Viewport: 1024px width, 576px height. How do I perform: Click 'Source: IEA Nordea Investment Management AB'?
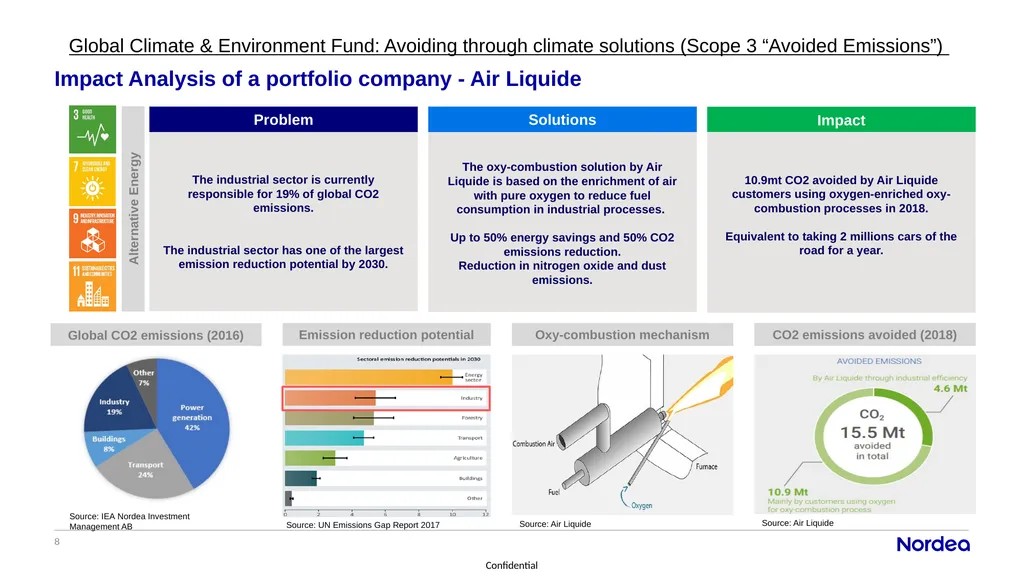click(x=129, y=521)
